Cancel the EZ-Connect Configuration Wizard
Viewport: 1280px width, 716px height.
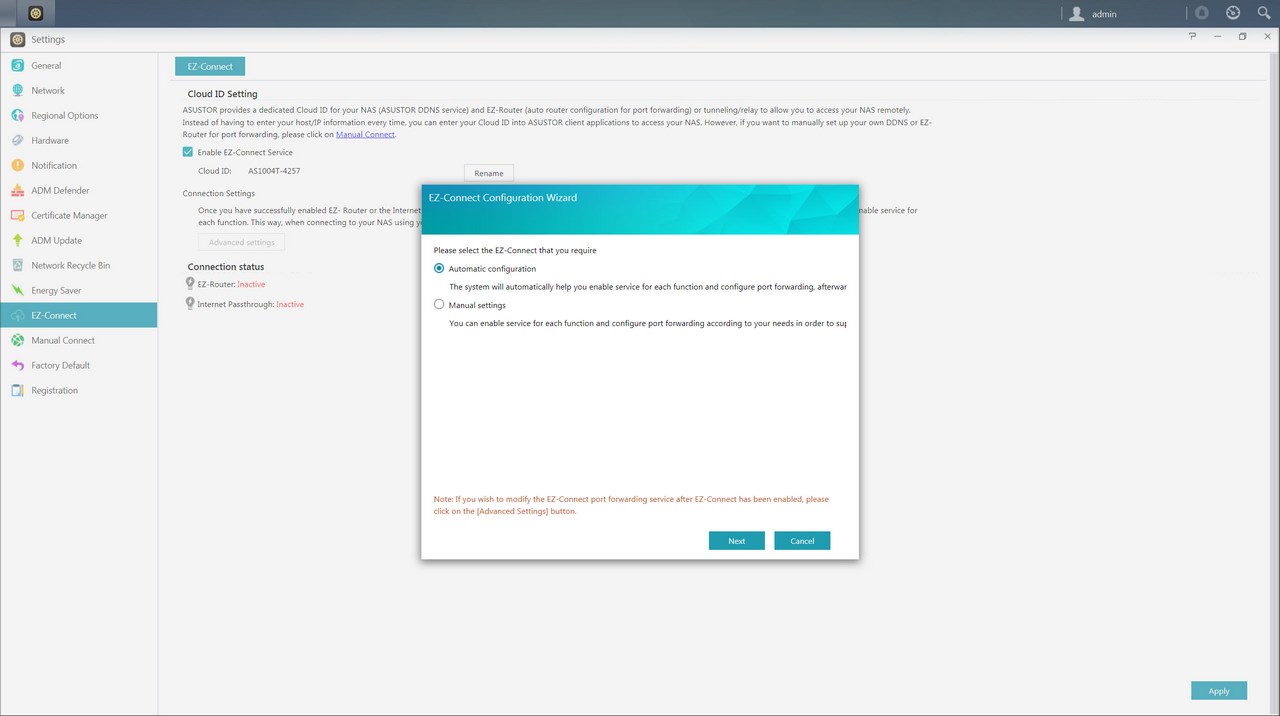pyautogui.click(x=802, y=541)
